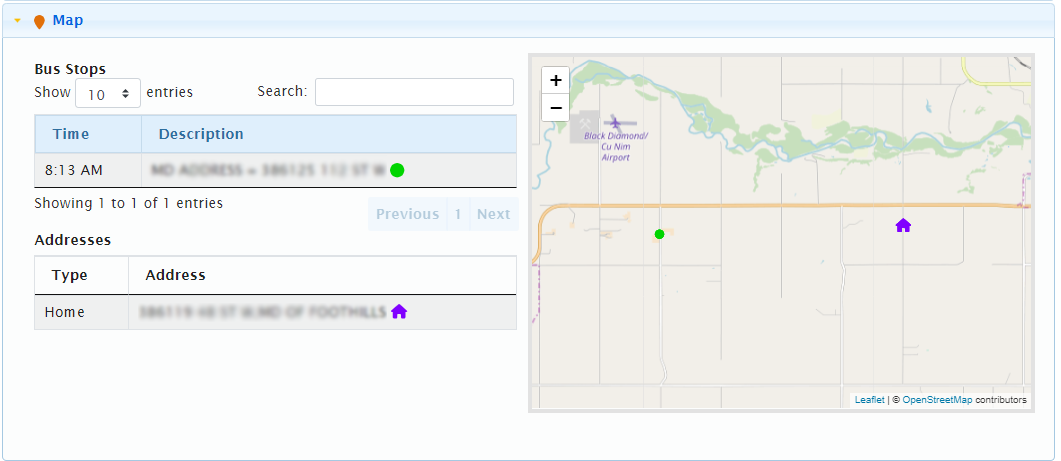
Task: Open the Show entries count dropdown
Action: (108, 93)
